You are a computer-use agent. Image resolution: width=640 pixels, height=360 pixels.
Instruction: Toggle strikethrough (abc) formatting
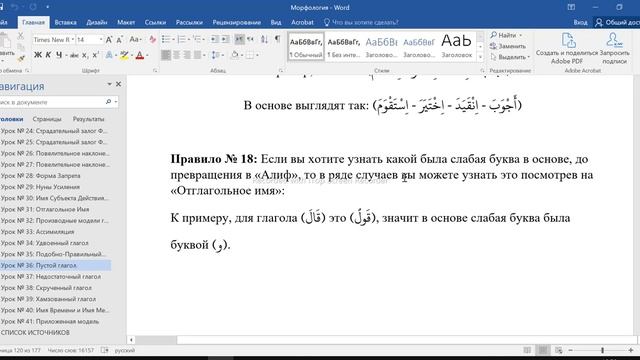tap(74, 55)
